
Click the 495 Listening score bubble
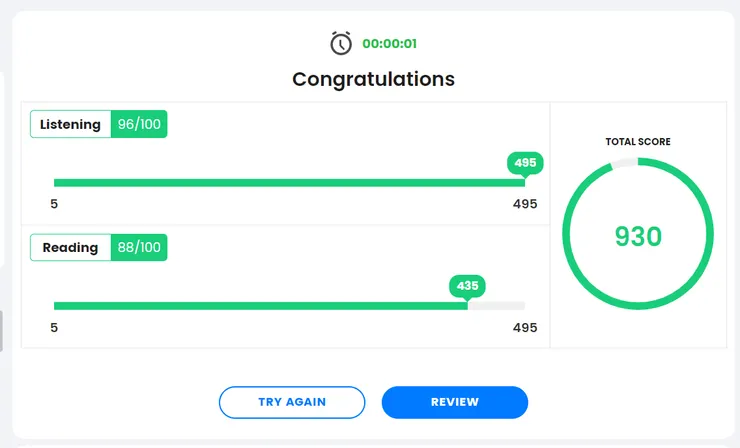(525, 162)
